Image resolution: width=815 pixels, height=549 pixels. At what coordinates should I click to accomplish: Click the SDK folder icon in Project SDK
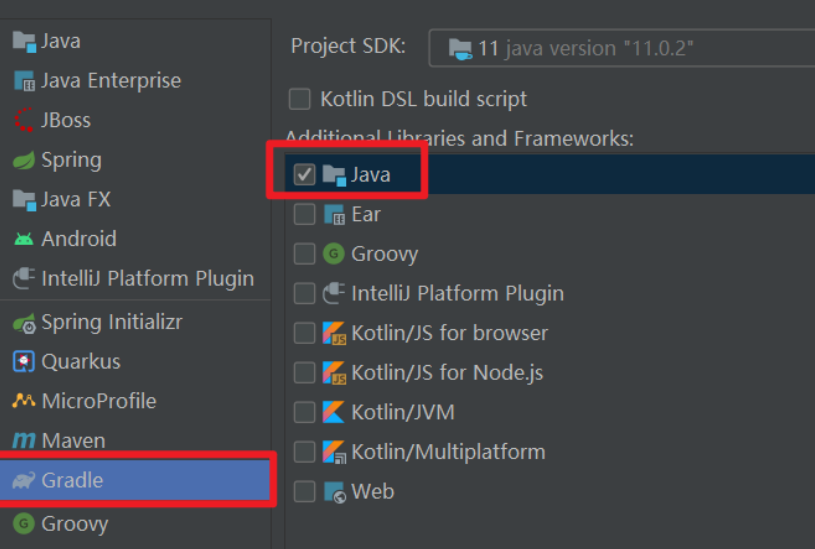click(460, 49)
